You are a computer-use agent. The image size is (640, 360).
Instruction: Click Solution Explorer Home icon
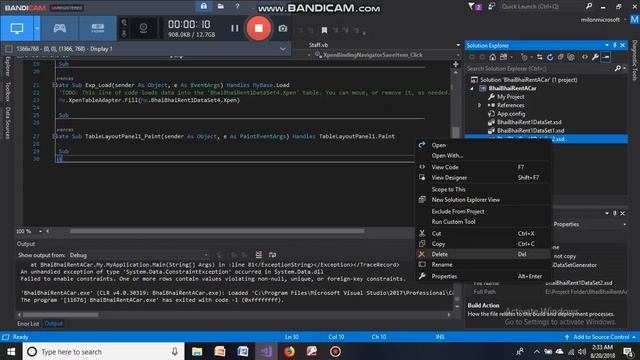pyautogui.click(x=493, y=57)
